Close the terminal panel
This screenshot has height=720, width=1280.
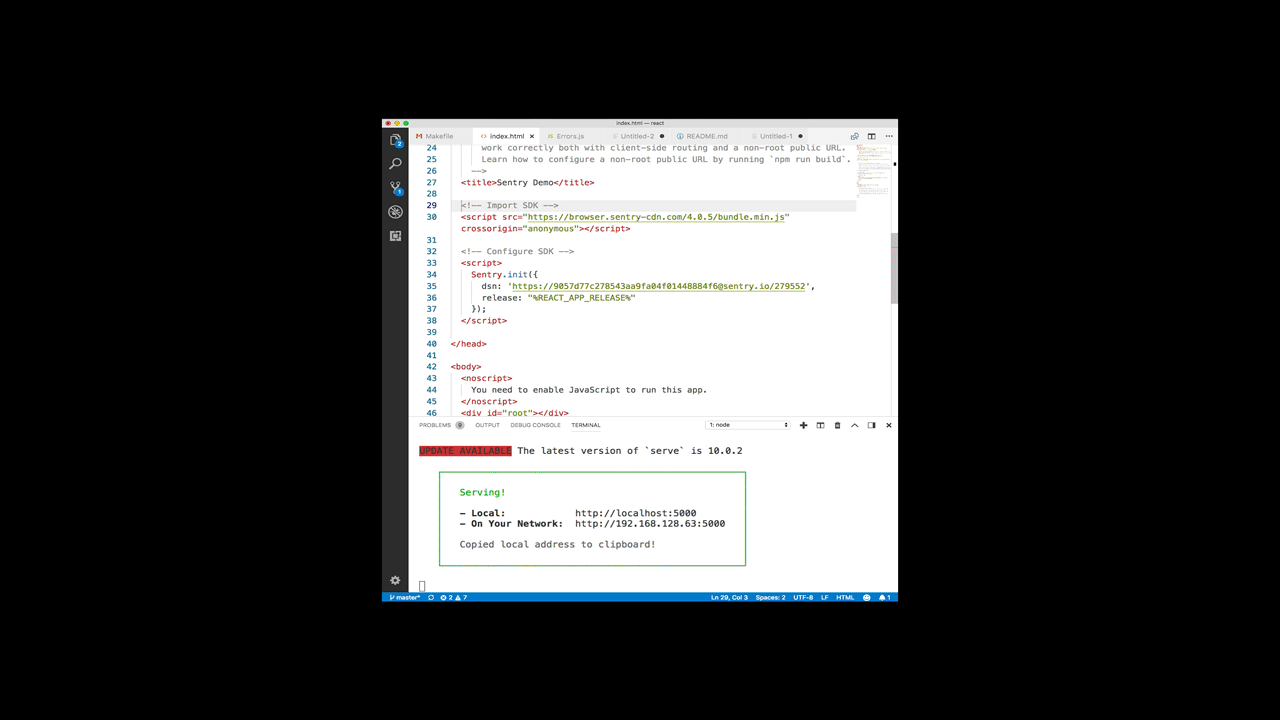tap(888, 425)
